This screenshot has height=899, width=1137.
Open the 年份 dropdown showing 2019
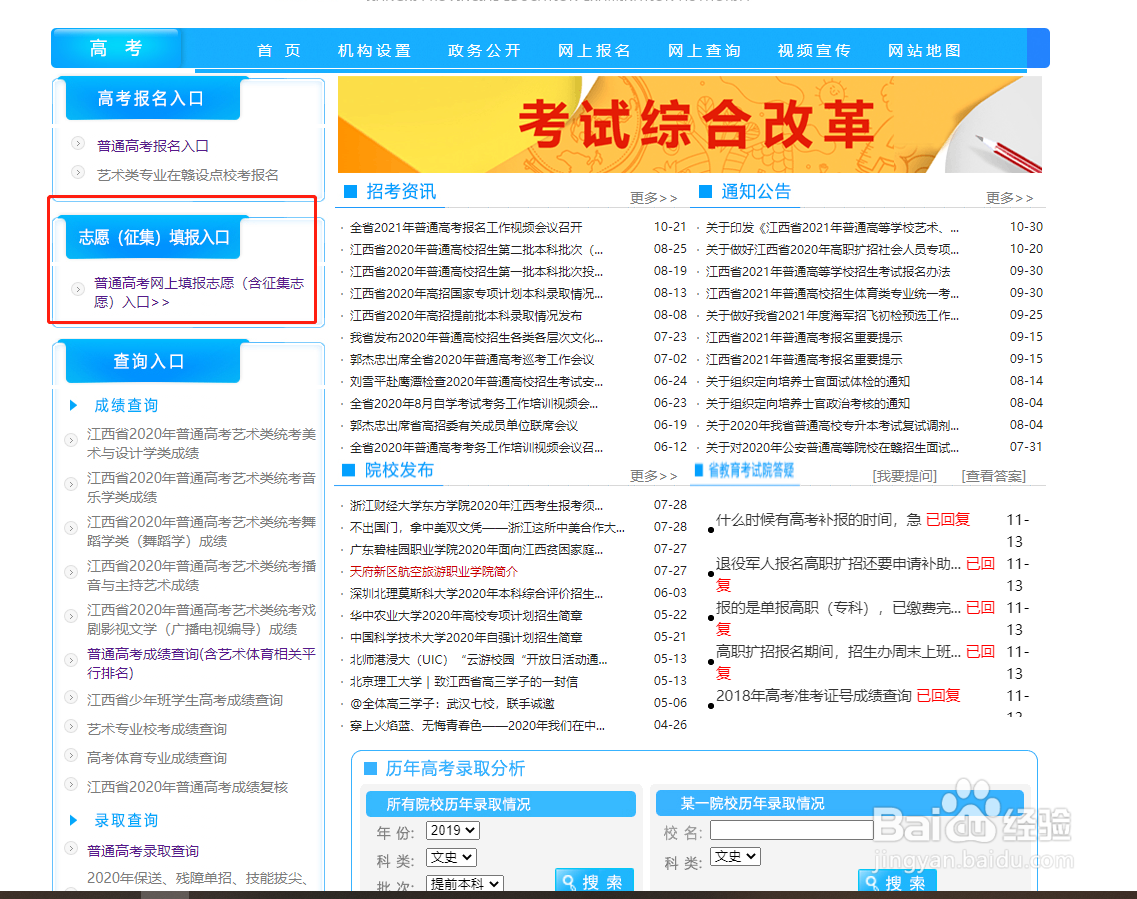[452, 830]
